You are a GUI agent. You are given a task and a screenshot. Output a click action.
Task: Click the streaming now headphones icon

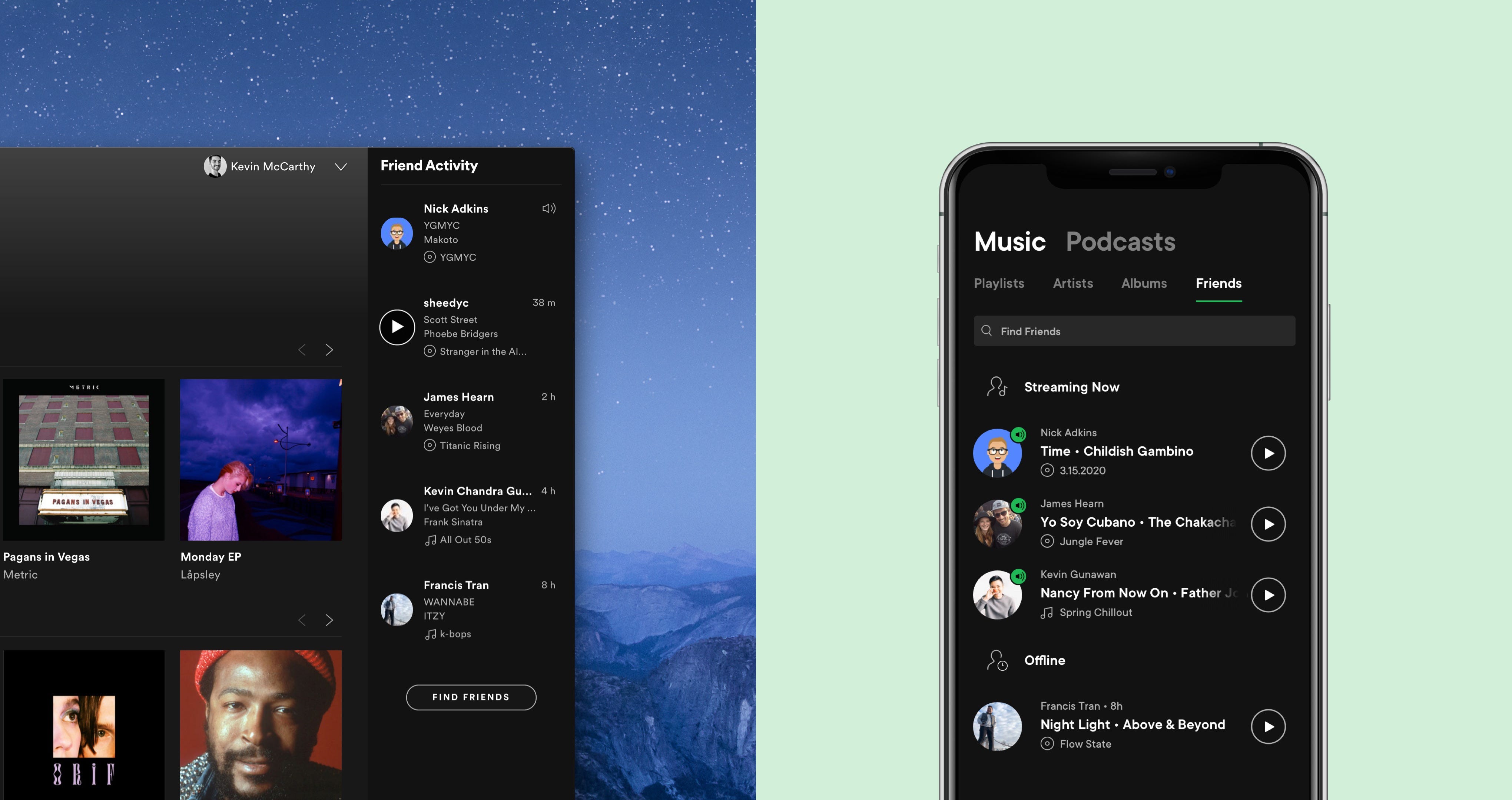(x=996, y=386)
